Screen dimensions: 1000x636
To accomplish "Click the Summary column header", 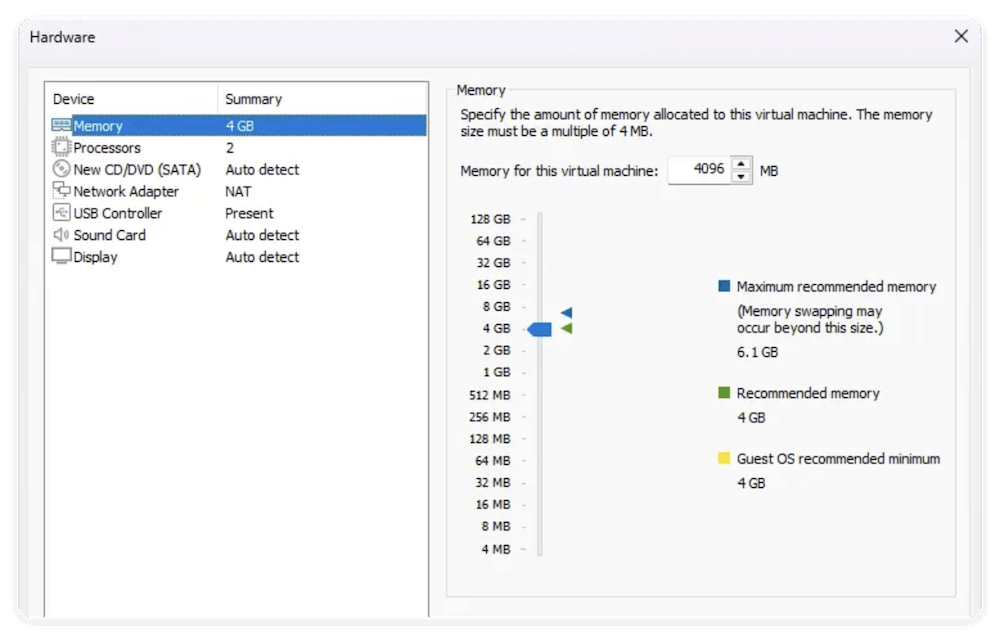I will point(253,99).
